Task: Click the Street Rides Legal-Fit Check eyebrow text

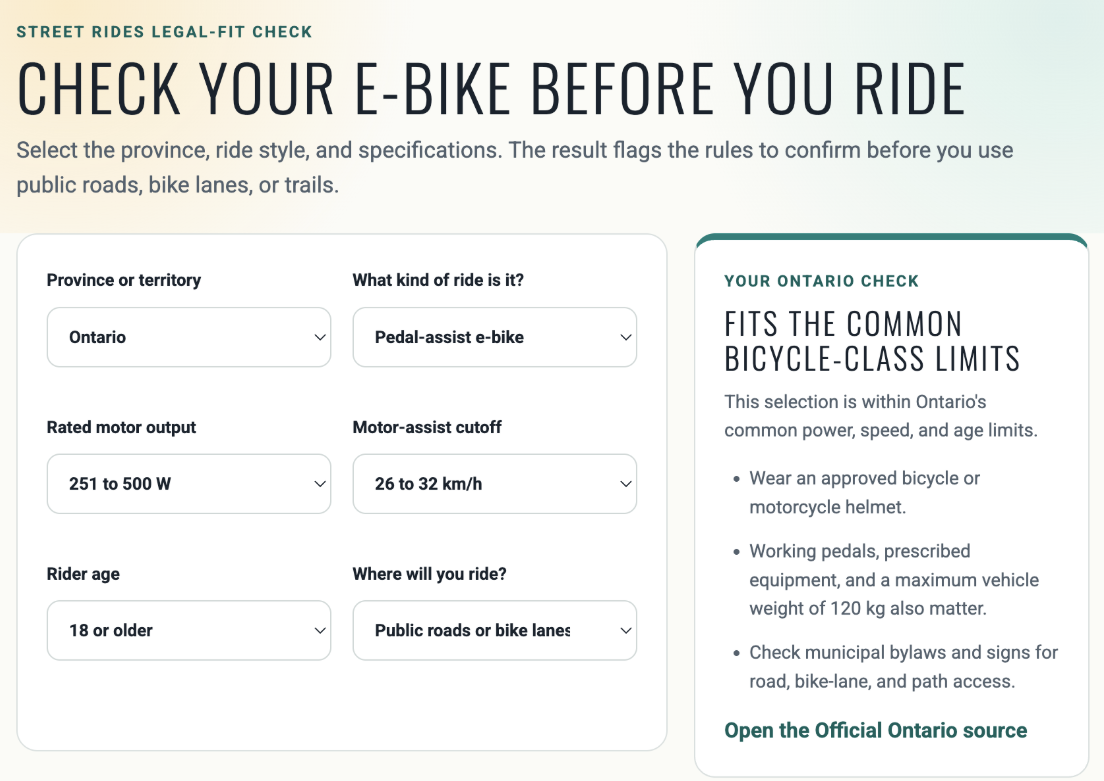Action: tap(164, 32)
